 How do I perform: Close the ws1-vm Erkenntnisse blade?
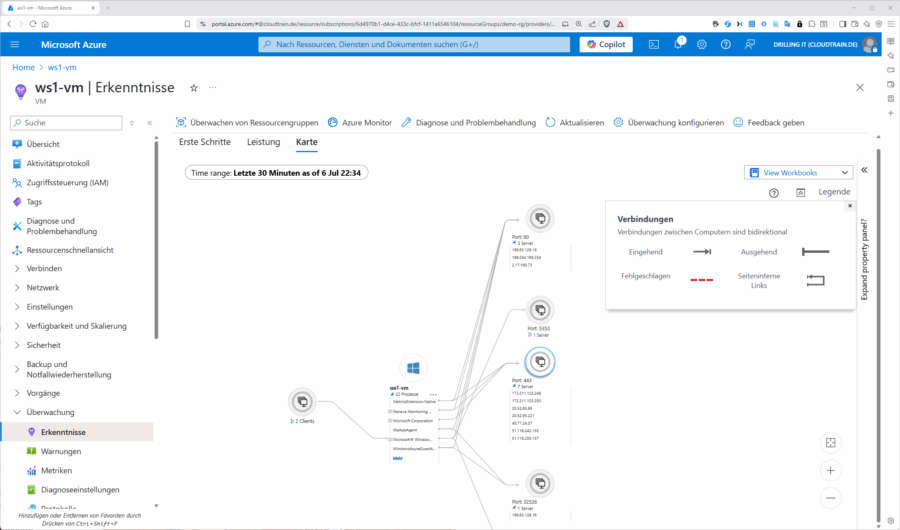tap(860, 88)
